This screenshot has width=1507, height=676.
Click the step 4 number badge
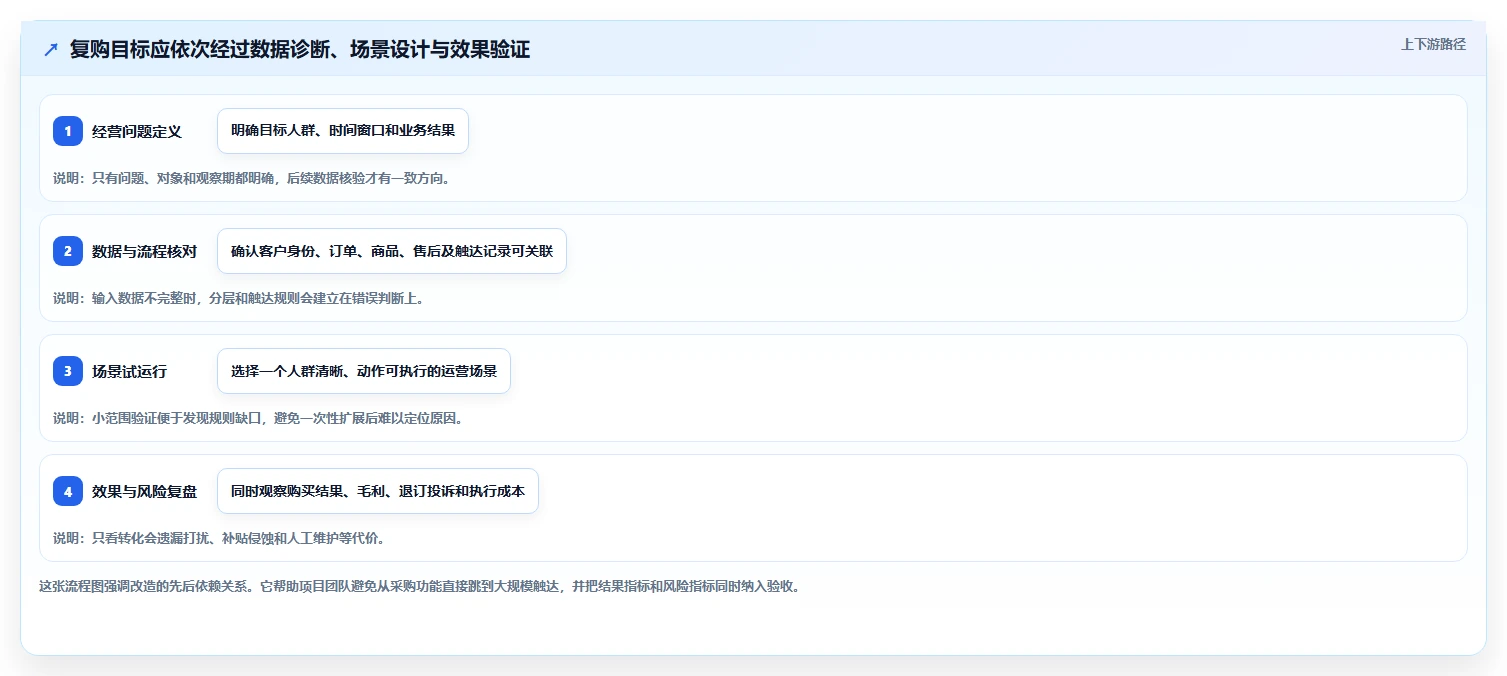[x=68, y=491]
